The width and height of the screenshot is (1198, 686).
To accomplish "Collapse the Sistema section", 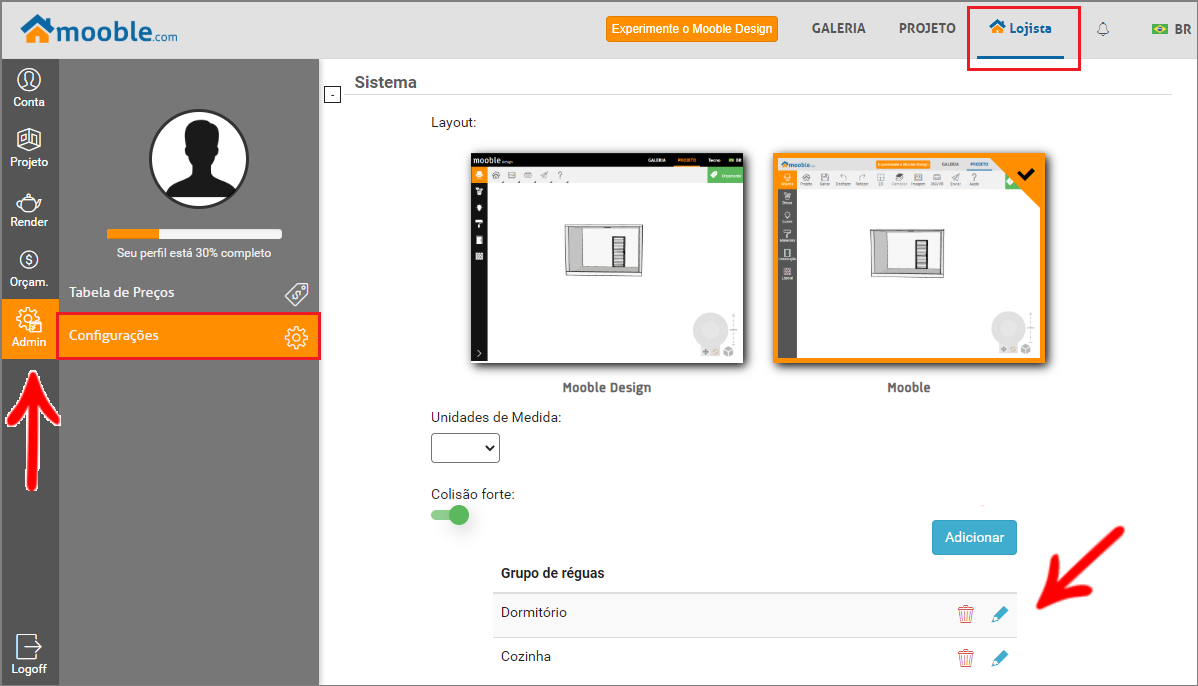I will pos(333,95).
